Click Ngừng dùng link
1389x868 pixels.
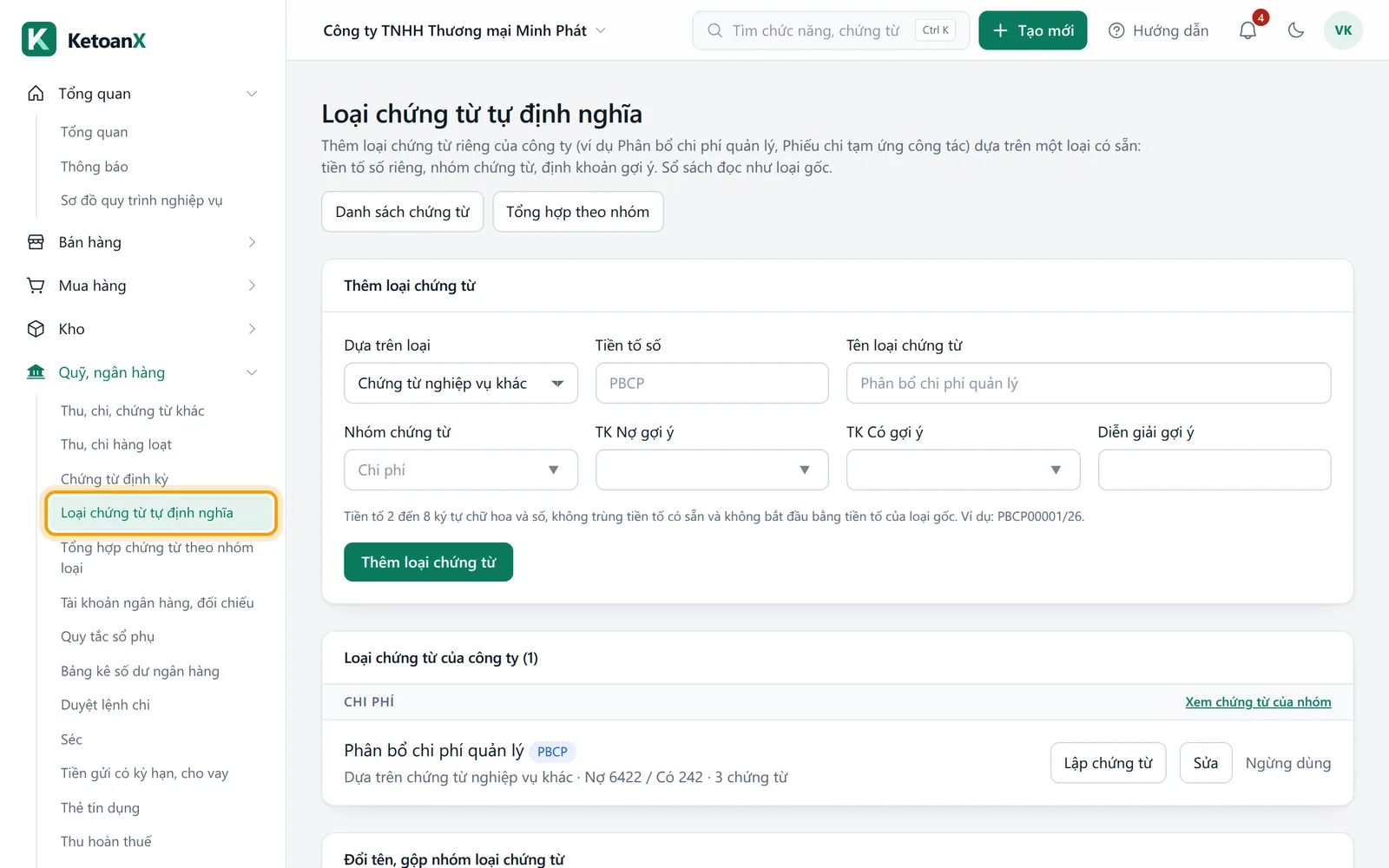pos(1287,763)
